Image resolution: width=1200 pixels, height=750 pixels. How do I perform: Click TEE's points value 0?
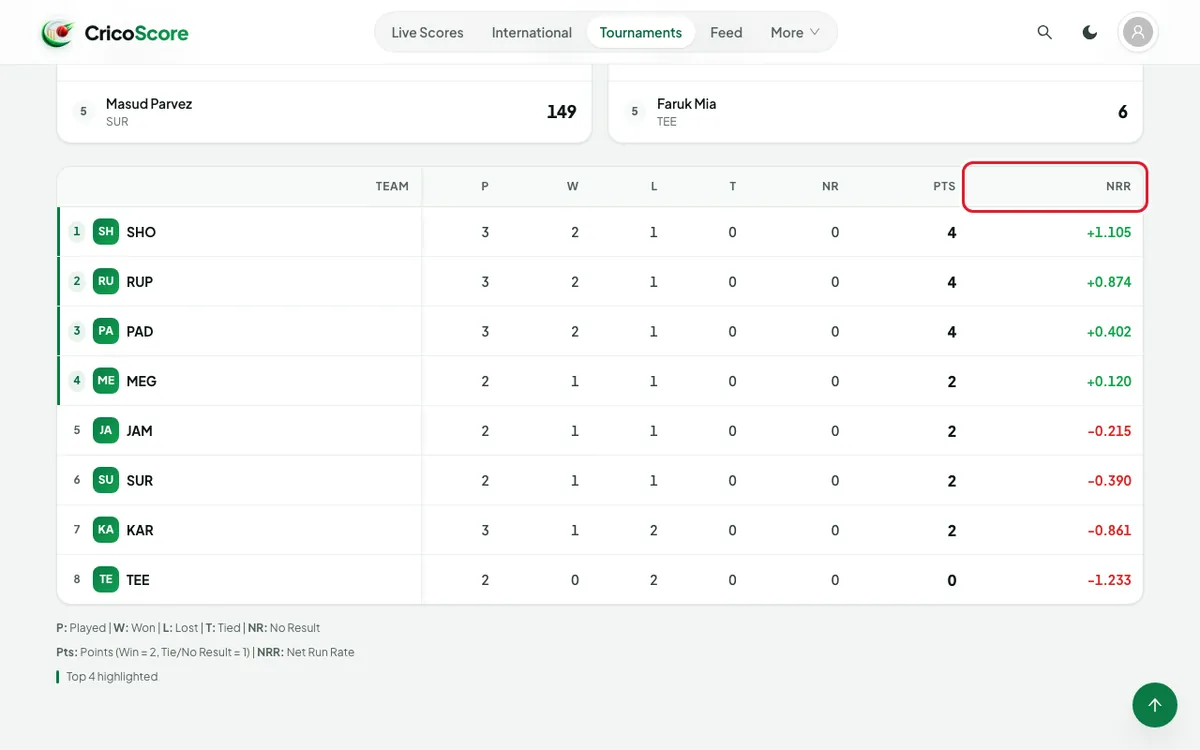pyautogui.click(x=952, y=580)
